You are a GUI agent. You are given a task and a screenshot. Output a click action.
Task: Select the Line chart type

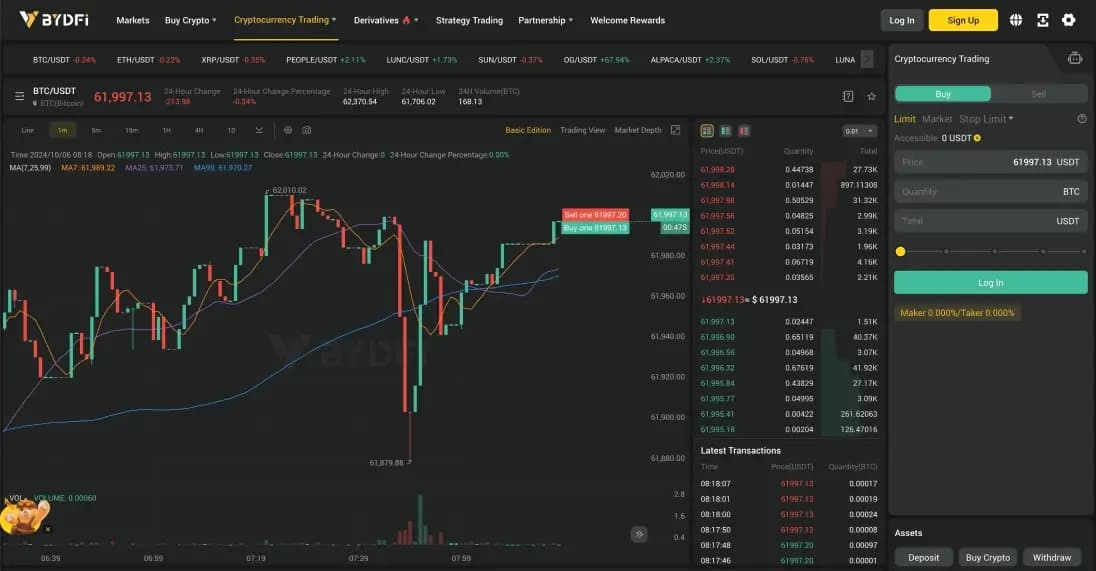pos(27,130)
